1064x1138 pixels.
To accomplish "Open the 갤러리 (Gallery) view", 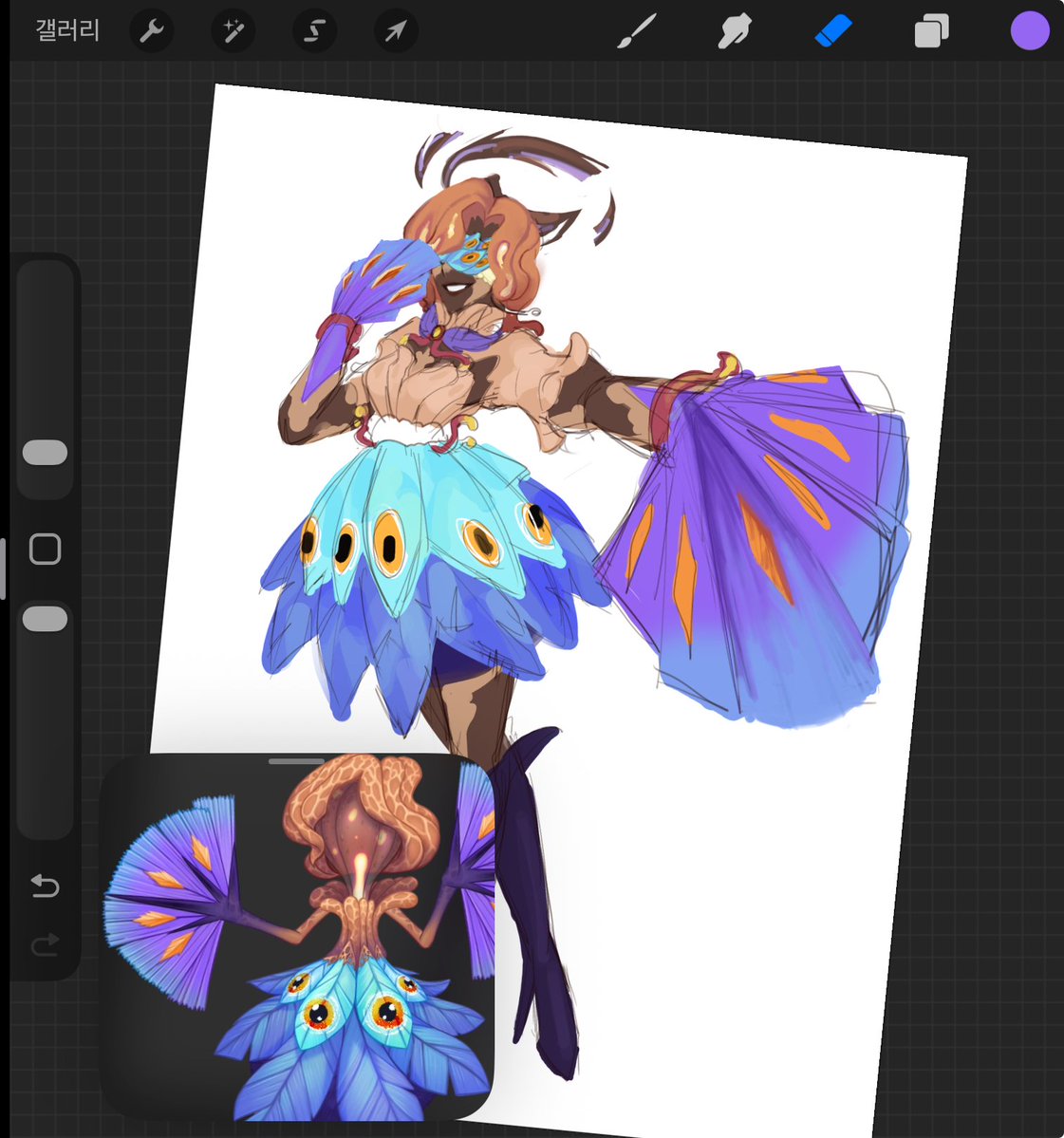I will tap(67, 30).
